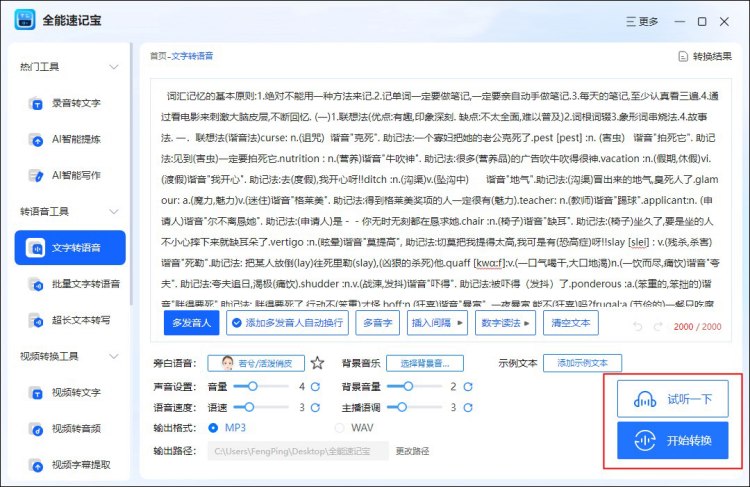This screenshot has width=750, height=487.
Task: Click the 多音字 button
Action: [377, 323]
